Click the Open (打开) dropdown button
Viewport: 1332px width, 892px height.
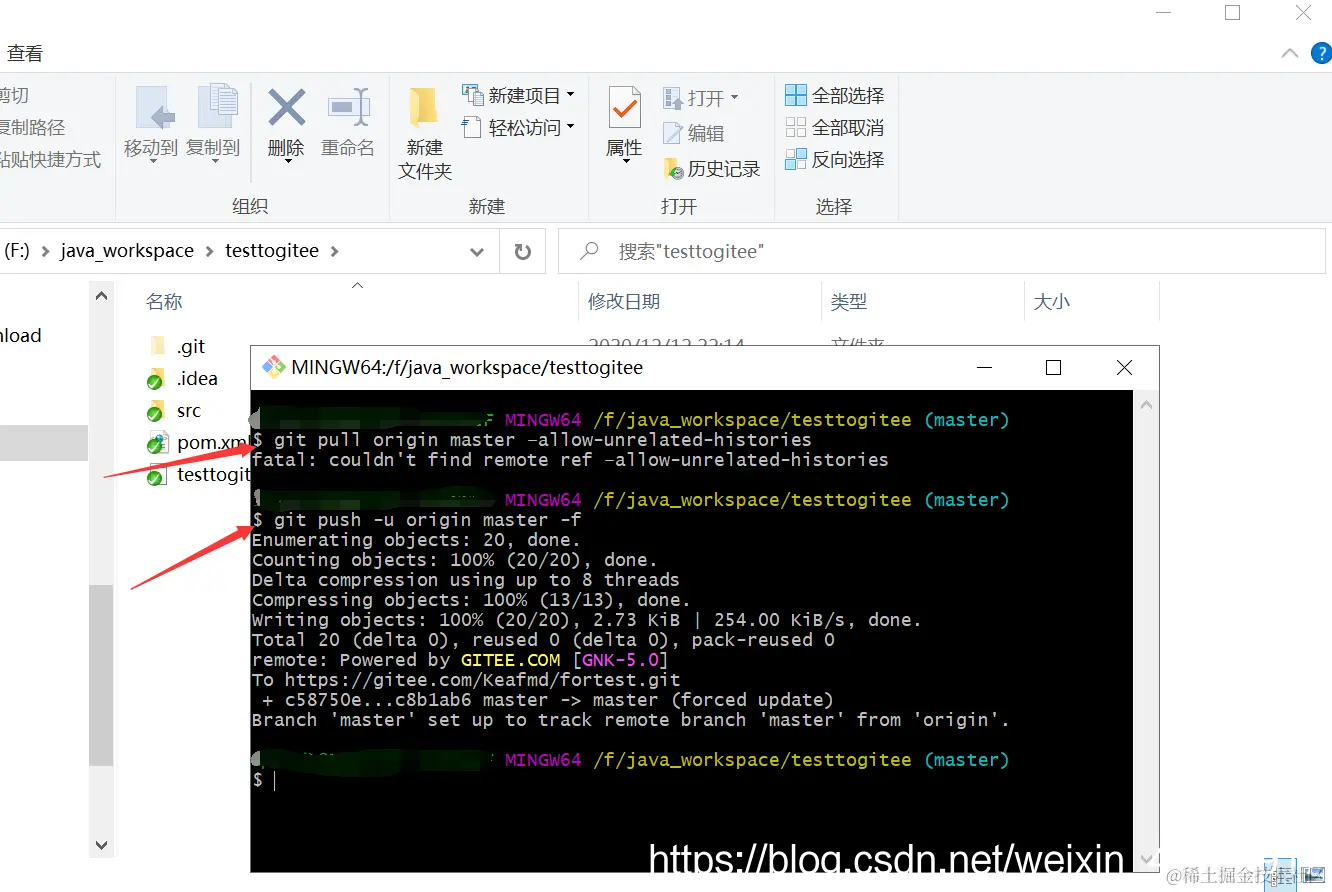pos(701,97)
